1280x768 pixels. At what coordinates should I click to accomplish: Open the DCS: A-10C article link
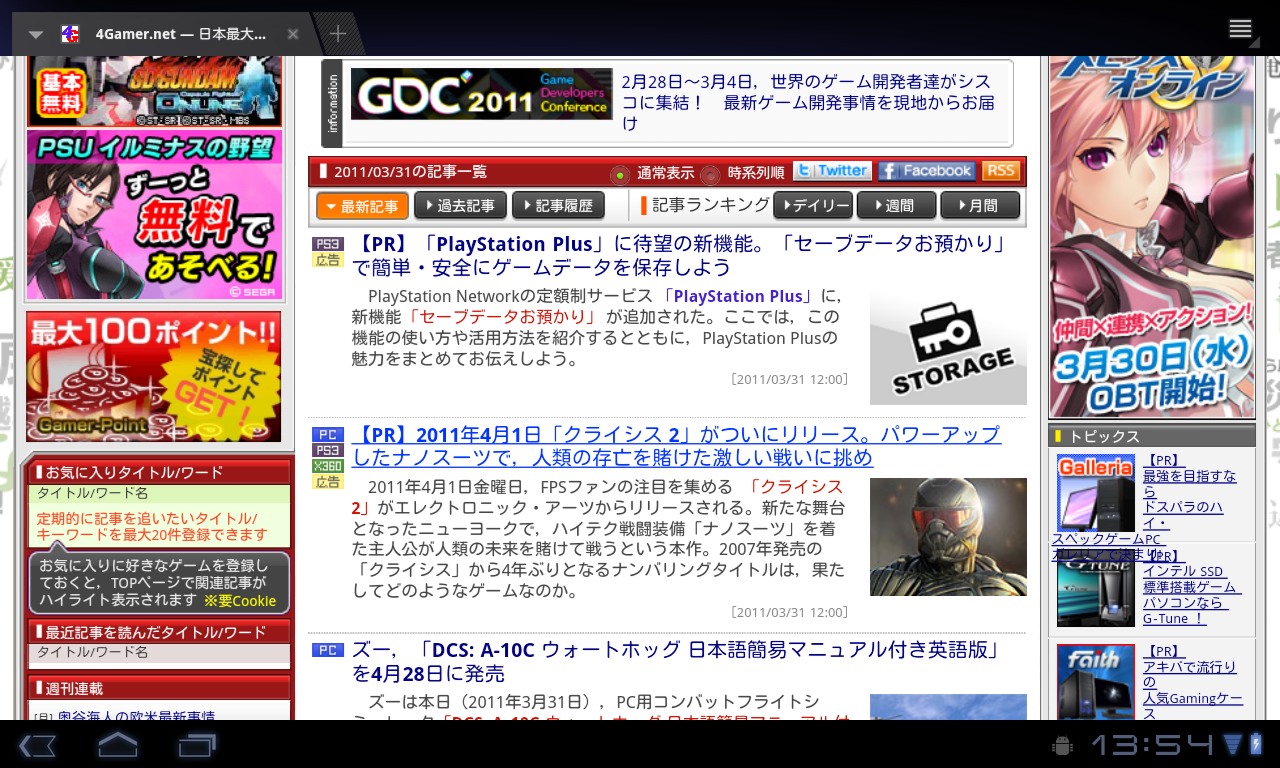tap(675, 662)
